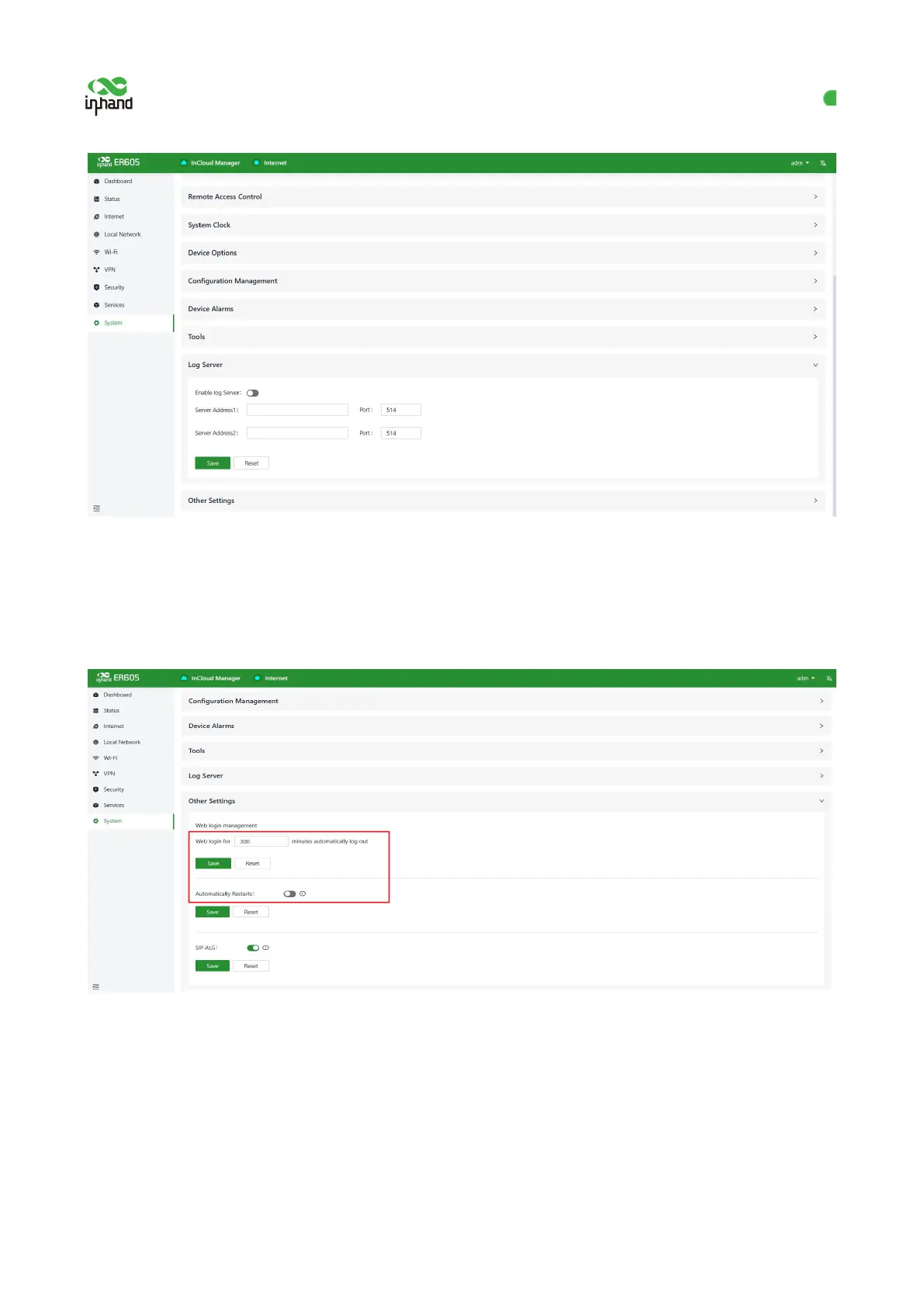Image resolution: width=924 pixels, height=1307 pixels.
Task: Focus the Server Address2 input field
Action: 297,433
